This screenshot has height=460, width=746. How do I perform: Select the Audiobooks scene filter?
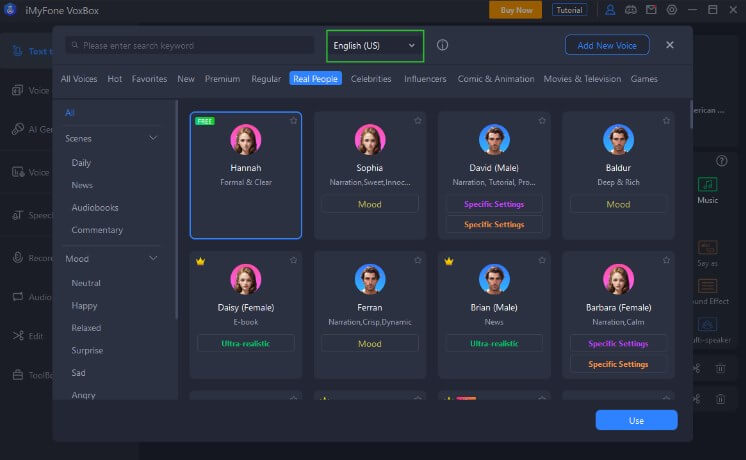(95, 207)
